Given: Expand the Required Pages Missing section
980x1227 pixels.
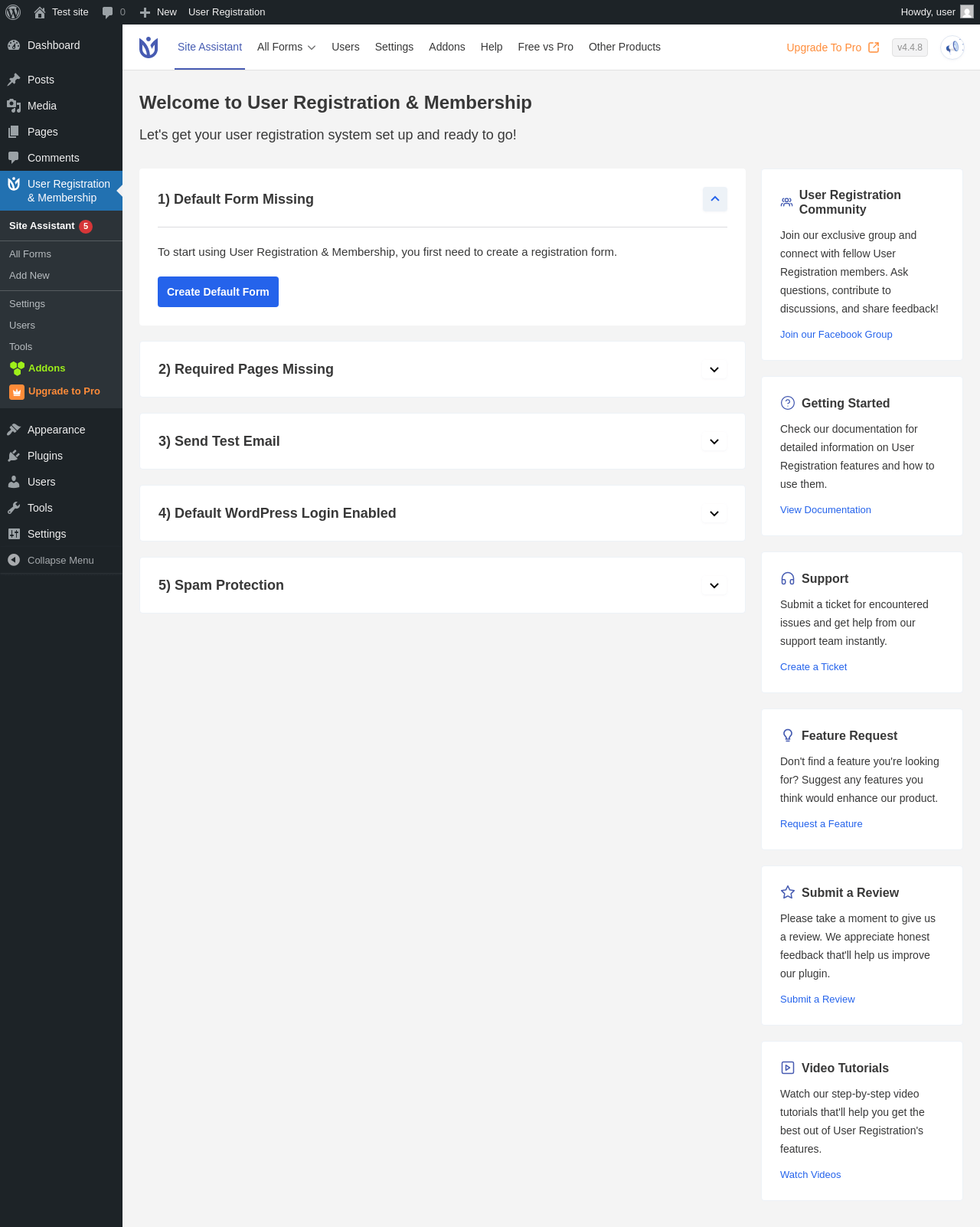Looking at the screenshot, I should [714, 370].
